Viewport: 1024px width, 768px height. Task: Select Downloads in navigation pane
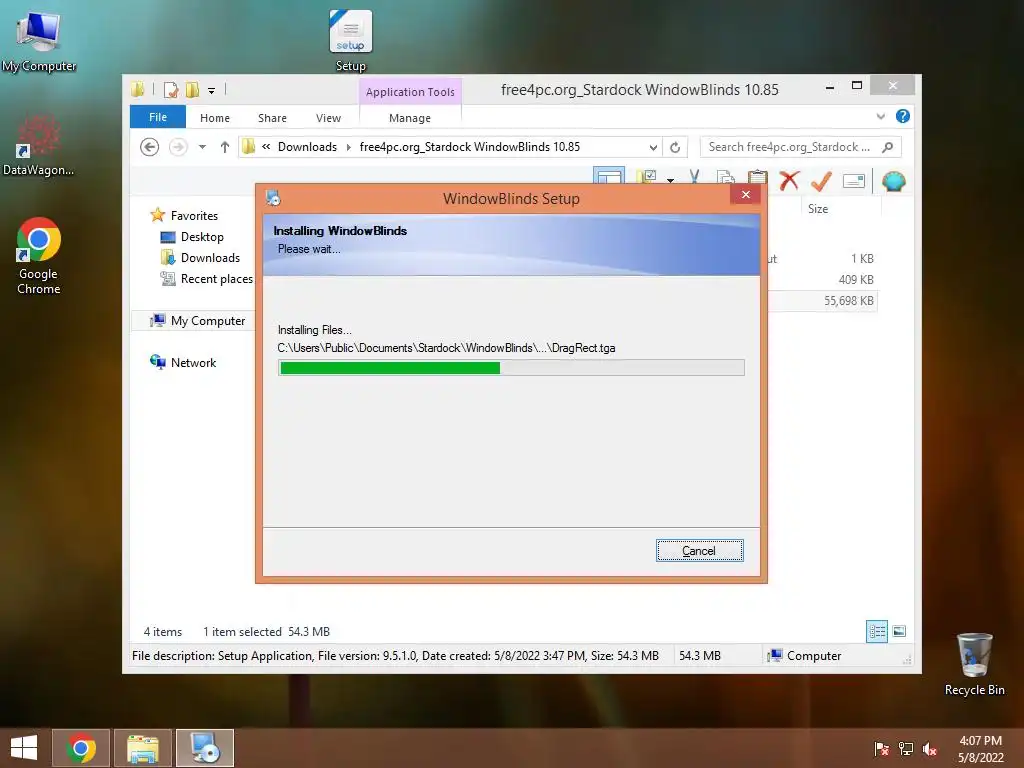pyautogui.click(x=210, y=257)
